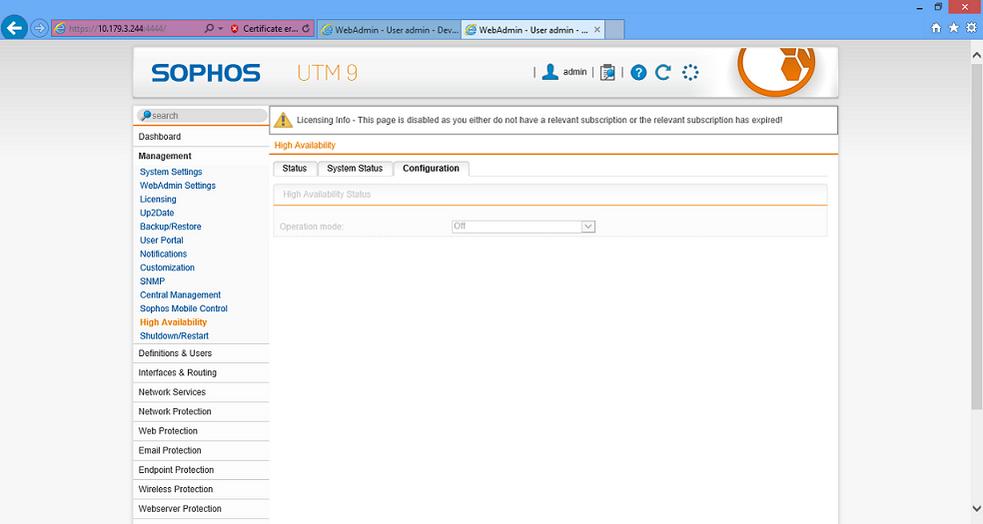Open the Notifications link
Image resolution: width=983 pixels, height=524 pixels.
163,254
